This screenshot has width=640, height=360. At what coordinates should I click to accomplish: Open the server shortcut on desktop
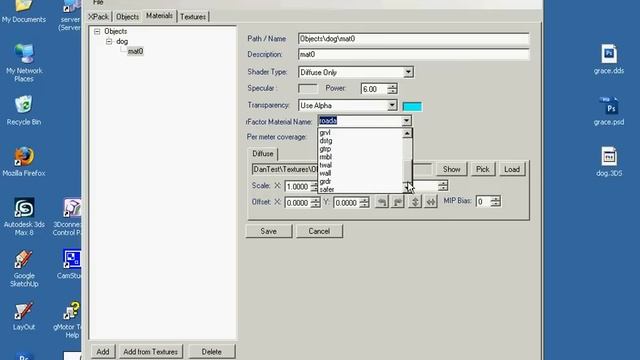[x=70, y=16]
